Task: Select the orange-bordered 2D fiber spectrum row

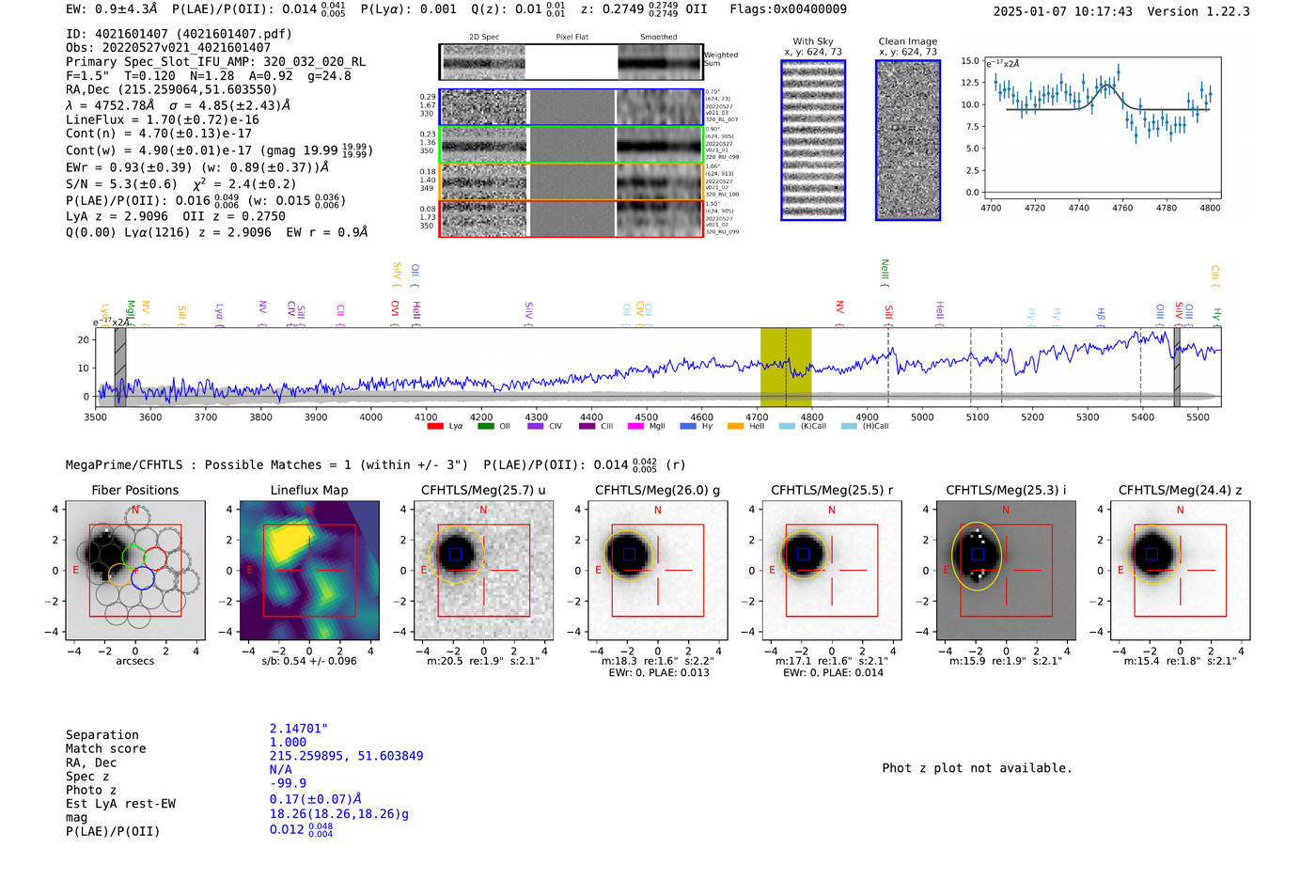Action: point(572,181)
